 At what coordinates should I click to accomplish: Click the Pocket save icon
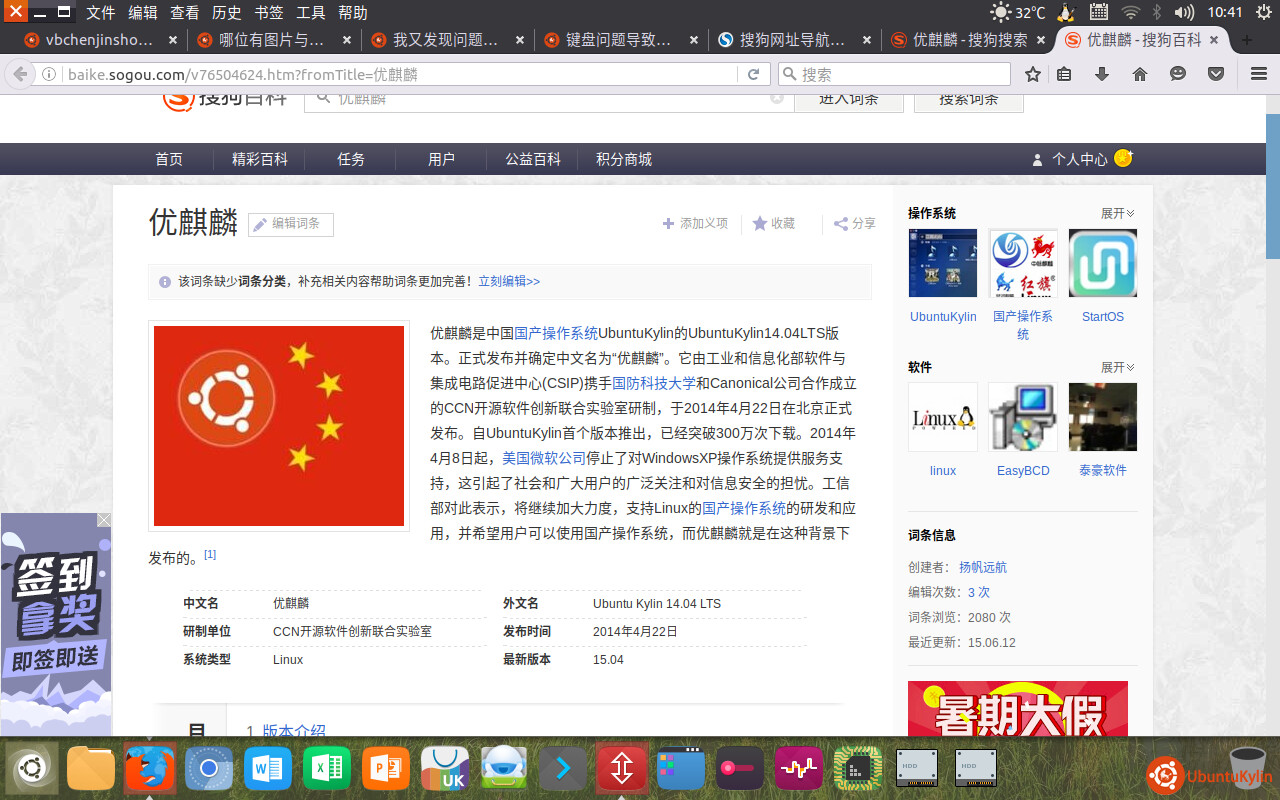click(x=1216, y=74)
